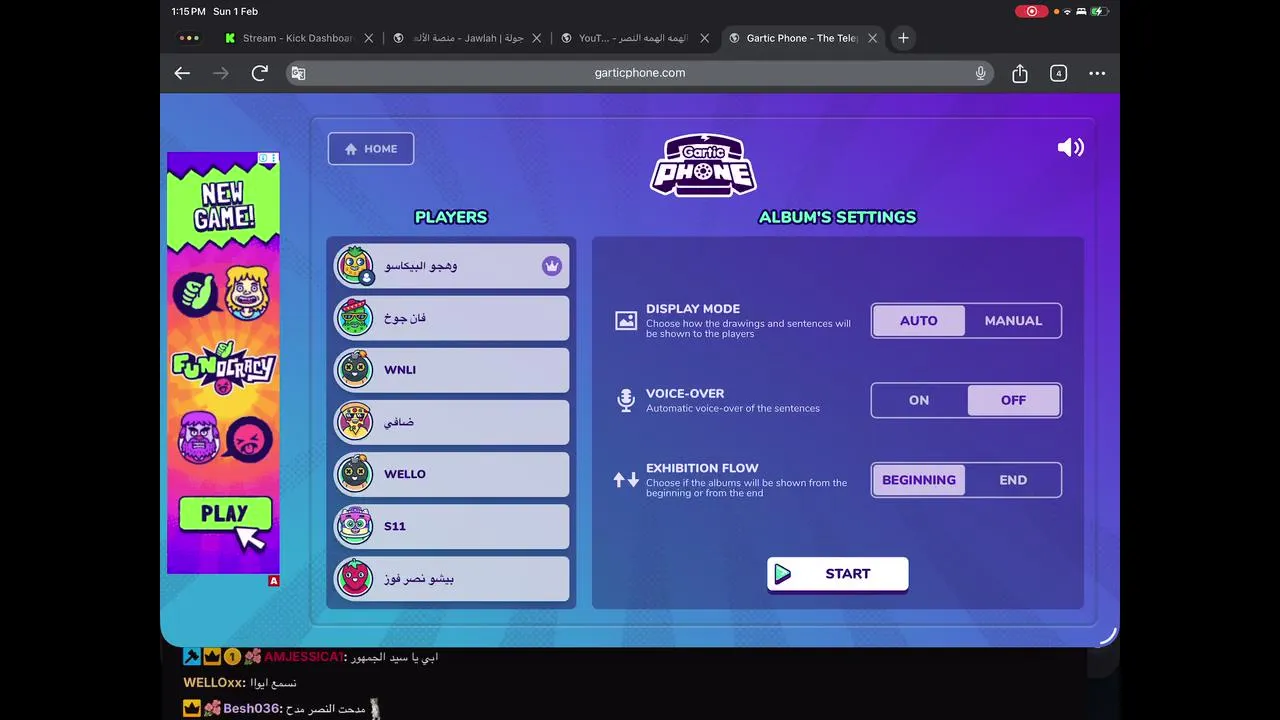The height and width of the screenshot is (720, 1280).
Task: Turn Voice-Over ON
Action: (919, 400)
